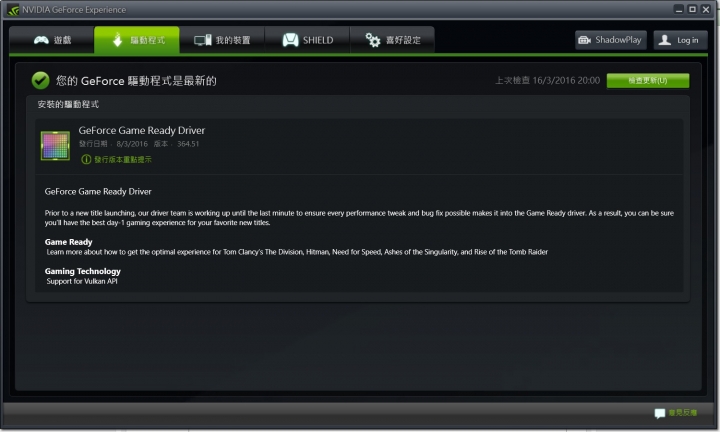Click the green checkmark status icon
The height and width of the screenshot is (432, 720).
tap(40, 80)
